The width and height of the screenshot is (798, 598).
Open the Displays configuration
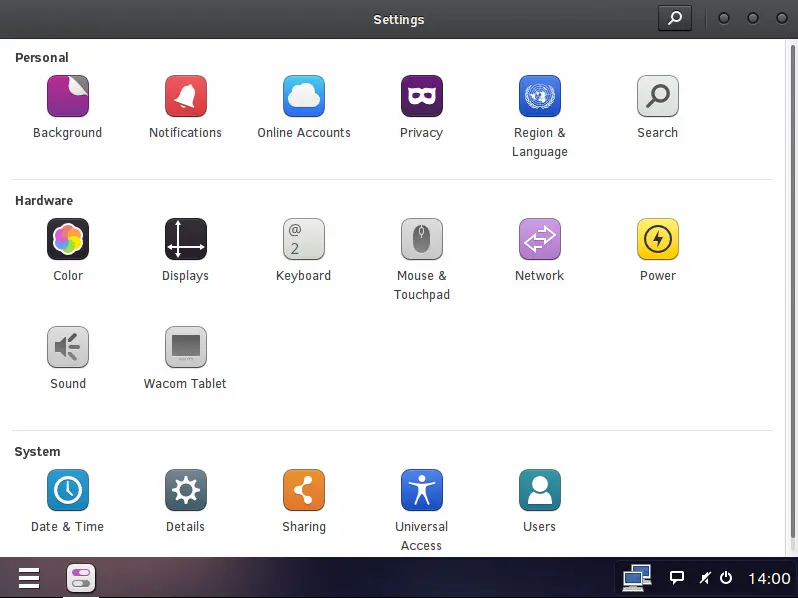click(185, 240)
